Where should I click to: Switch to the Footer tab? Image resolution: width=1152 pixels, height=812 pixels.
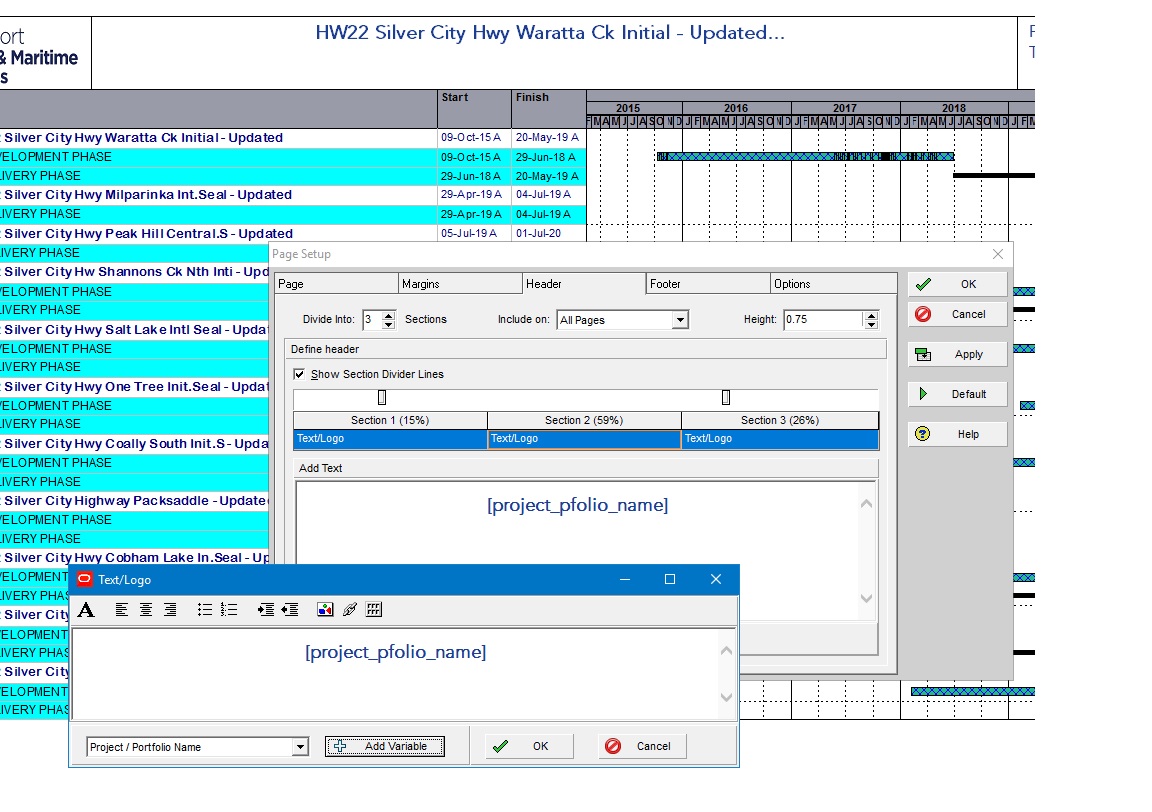tap(708, 284)
